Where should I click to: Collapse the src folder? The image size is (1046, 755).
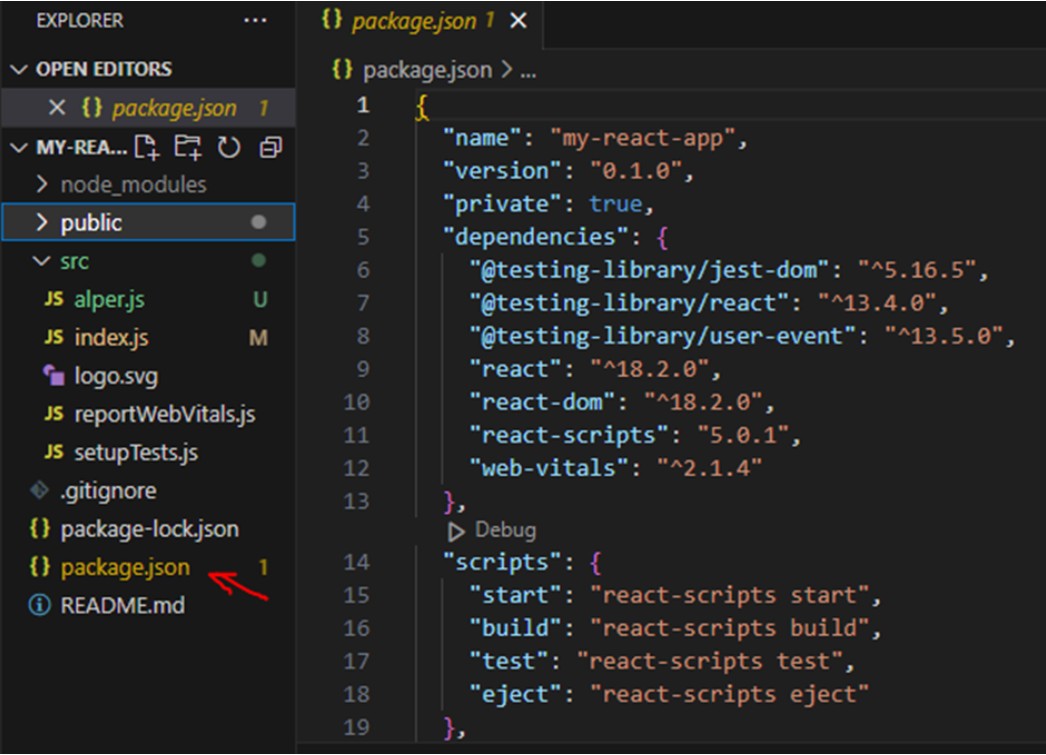[x=42, y=261]
